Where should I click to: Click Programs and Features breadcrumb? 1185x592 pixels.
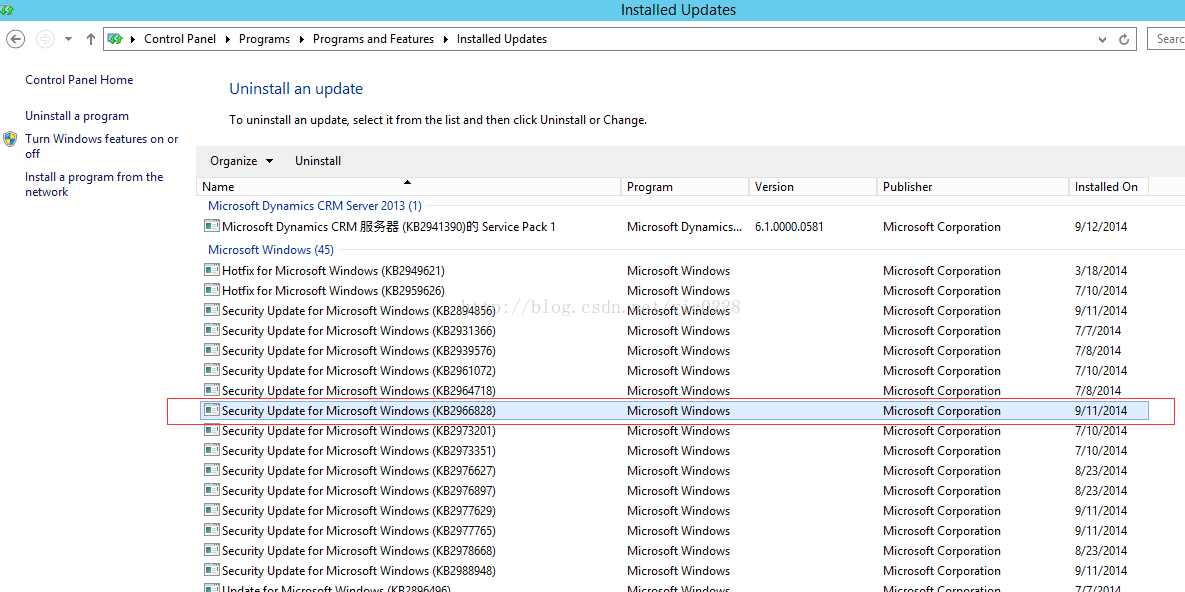pyautogui.click(x=373, y=39)
